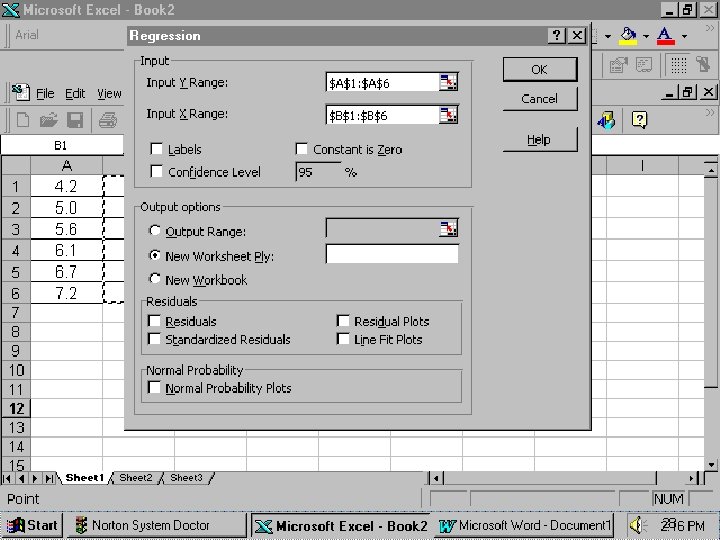
Task: Click the B1 Name Box
Action: point(62,146)
